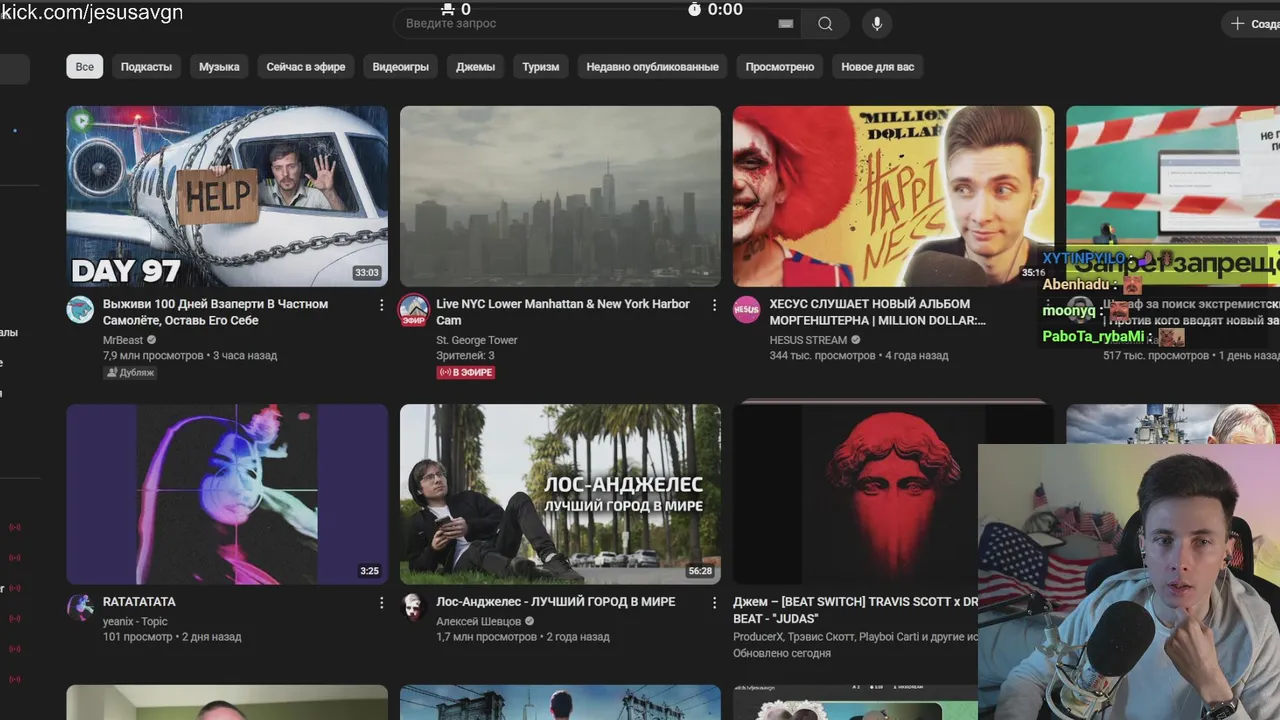Screen dimensions: 1280x720
Task: Click Алексей Шевцов channel name
Action: (478, 621)
